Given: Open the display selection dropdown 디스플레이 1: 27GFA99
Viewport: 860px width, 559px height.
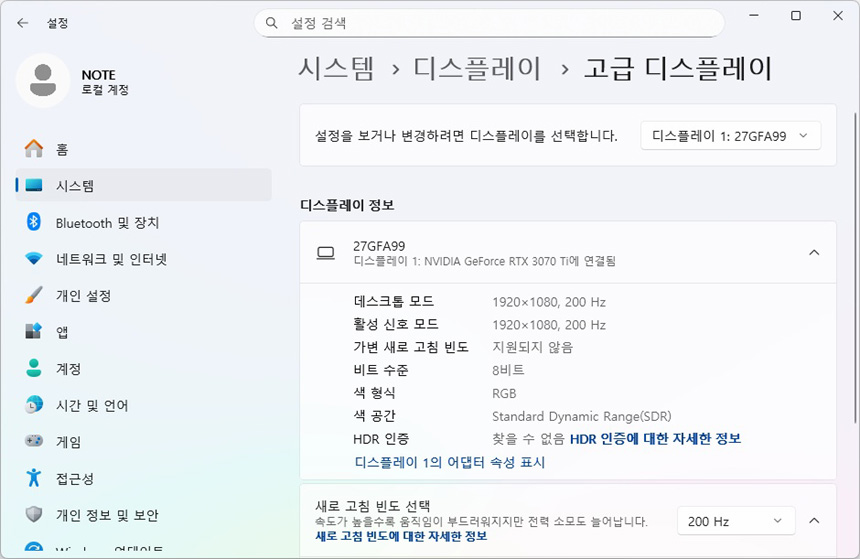Looking at the screenshot, I should (730, 136).
